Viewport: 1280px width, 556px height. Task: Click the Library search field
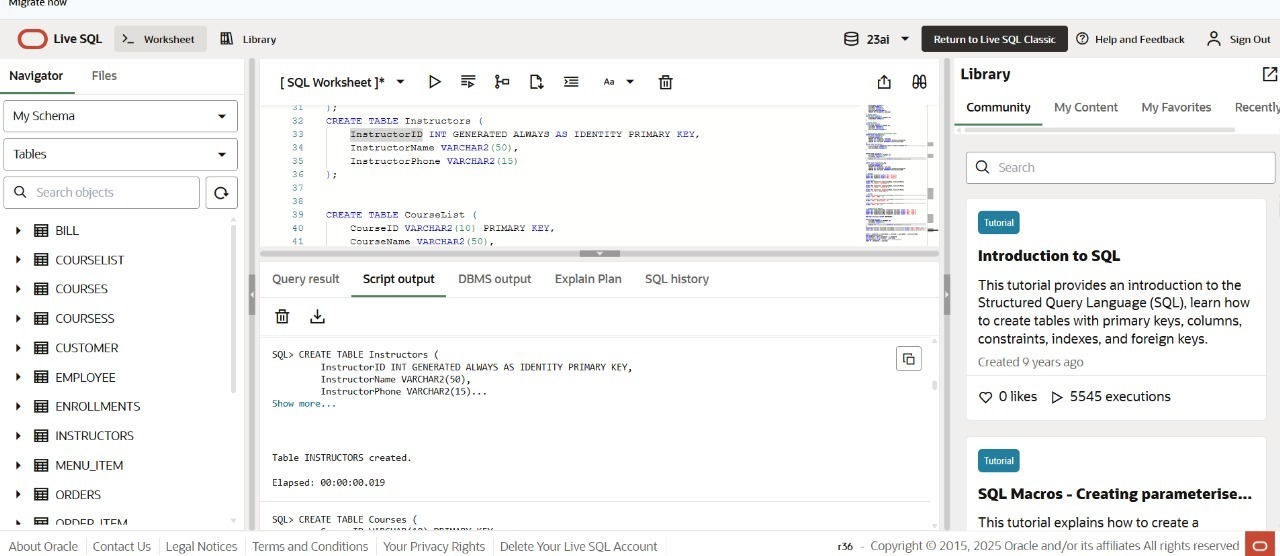click(x=1120, y=167)
